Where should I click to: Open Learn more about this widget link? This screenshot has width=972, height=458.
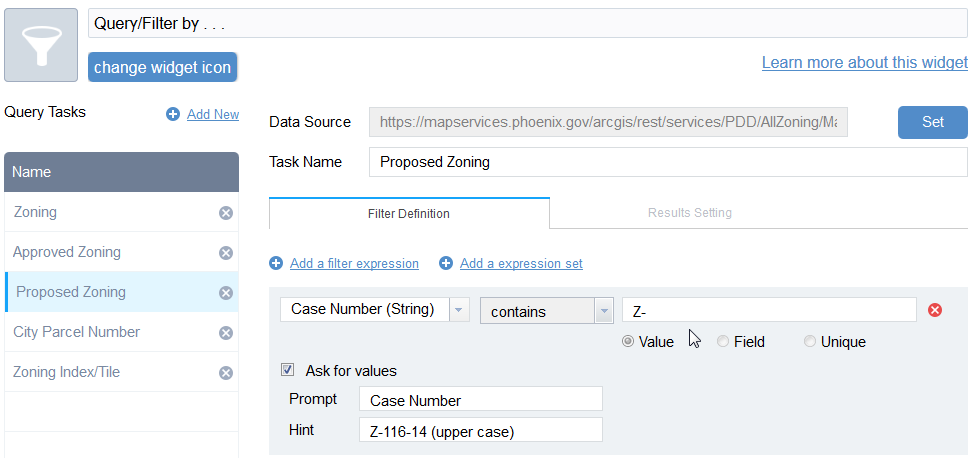point(864,63)
